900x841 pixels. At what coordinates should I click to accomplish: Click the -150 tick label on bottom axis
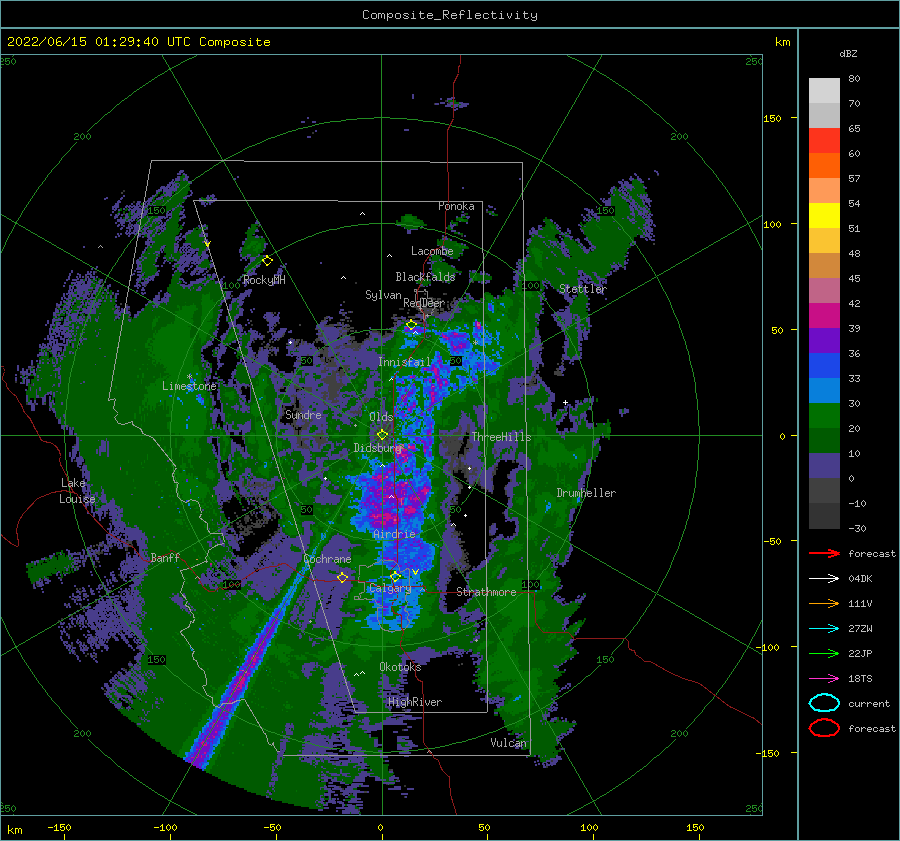click(59, 827)
